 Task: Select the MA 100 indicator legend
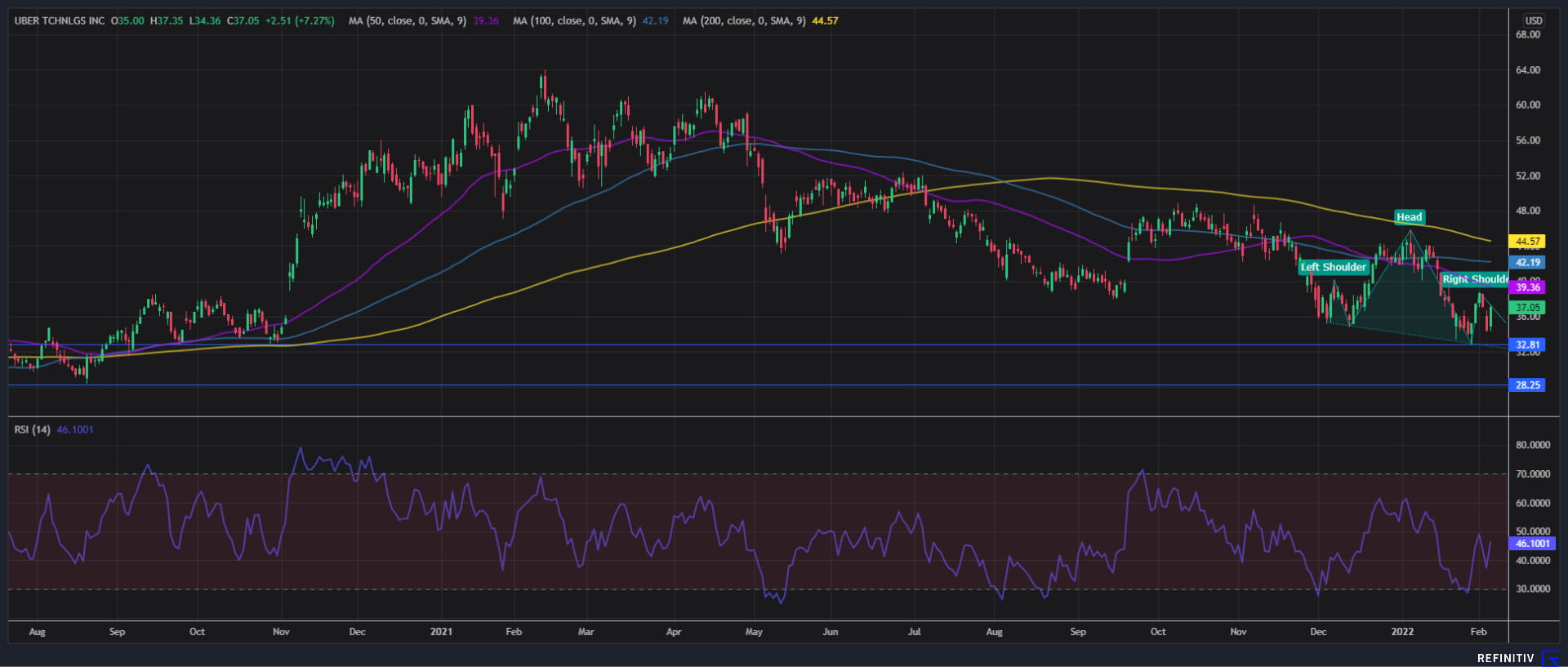click(573, 20)
